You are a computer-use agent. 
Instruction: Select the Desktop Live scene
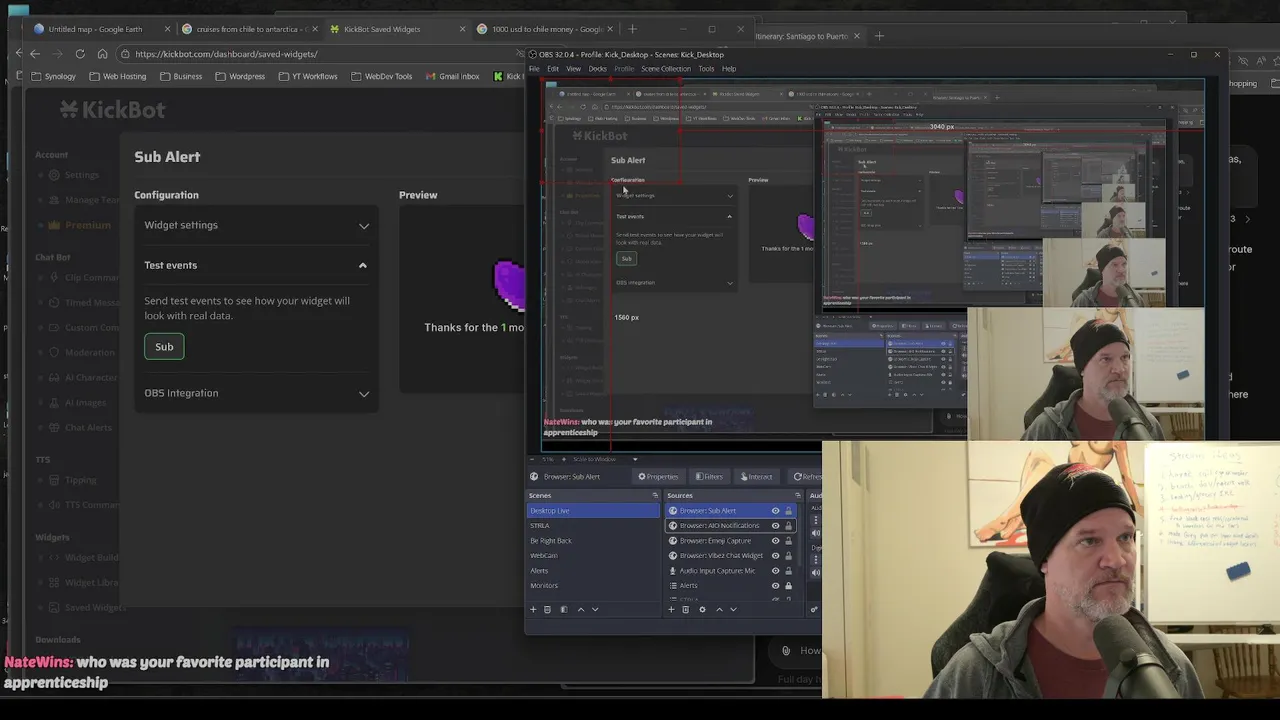pos(593,511)
